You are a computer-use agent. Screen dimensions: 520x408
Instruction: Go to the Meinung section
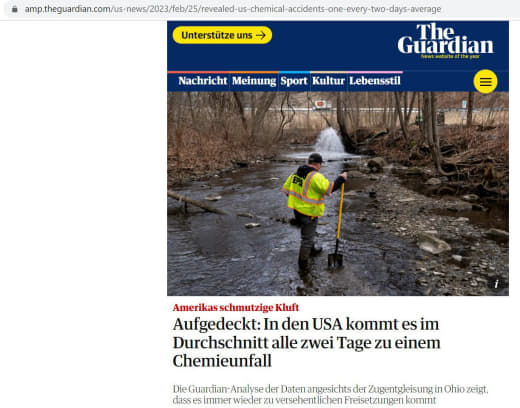[x=254, y=81]
